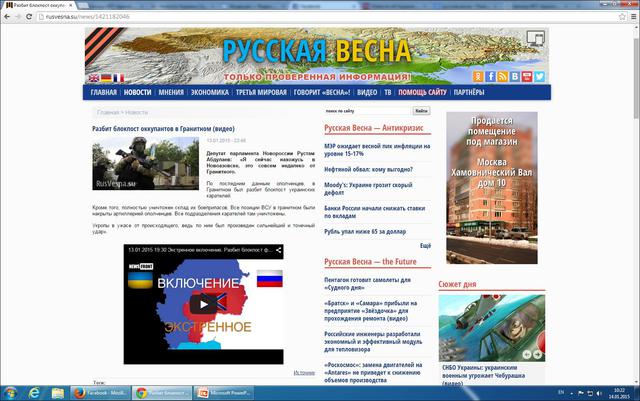
Task: Open the ЭКОНОМИКА menu item
Action: point(210,92)
